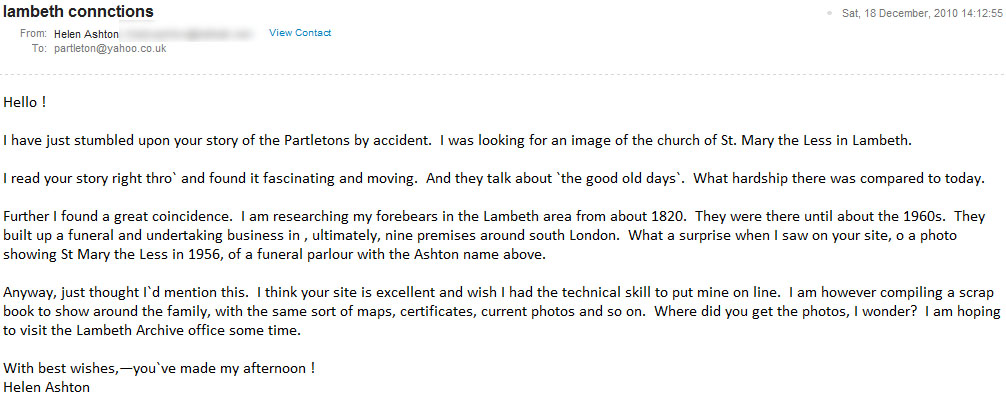
Task: Open the View Contact link
Action: (x=300, y=33)
